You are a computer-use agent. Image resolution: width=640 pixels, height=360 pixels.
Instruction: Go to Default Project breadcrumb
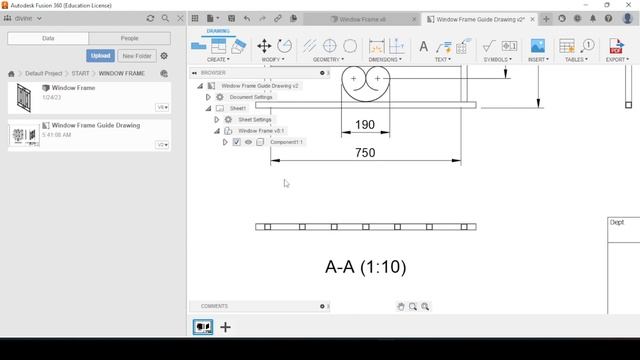[x=44, y=73]
